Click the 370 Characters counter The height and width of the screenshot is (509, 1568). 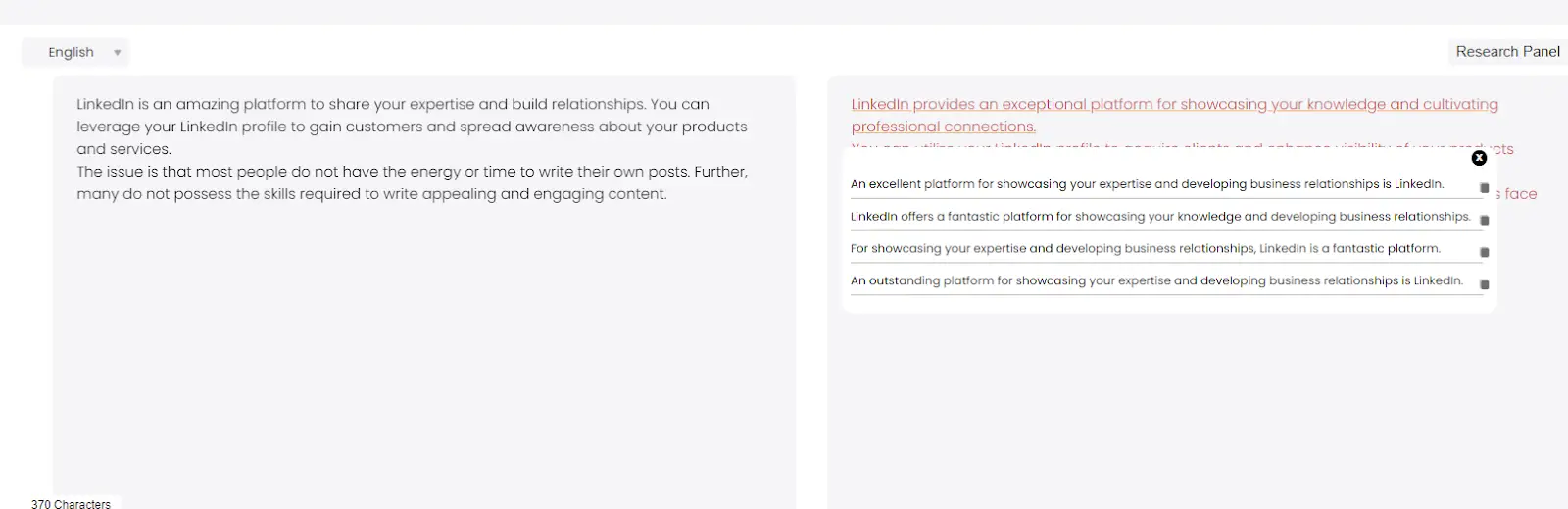coord(71,503)
